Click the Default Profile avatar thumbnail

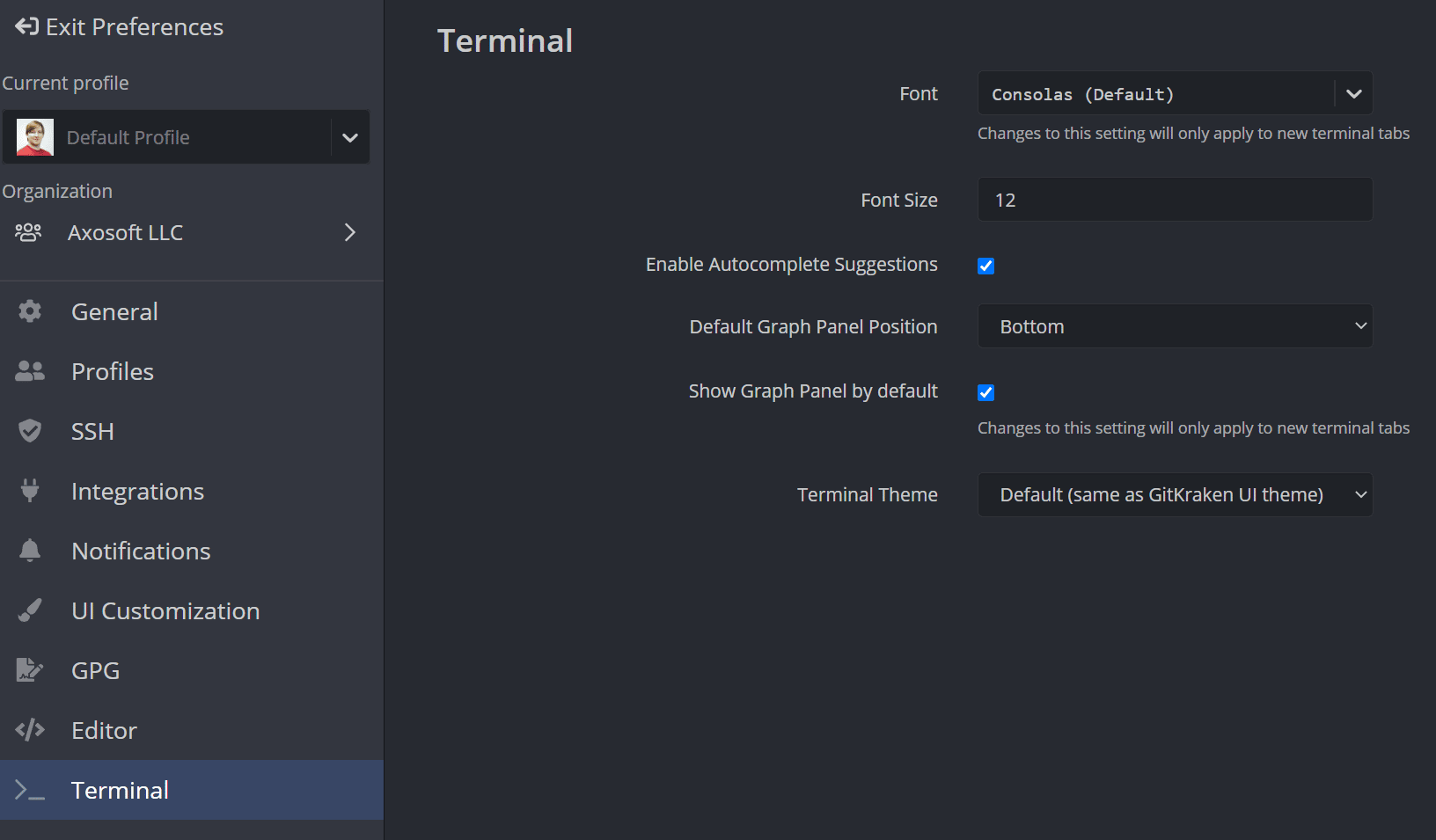coord(35,137)
